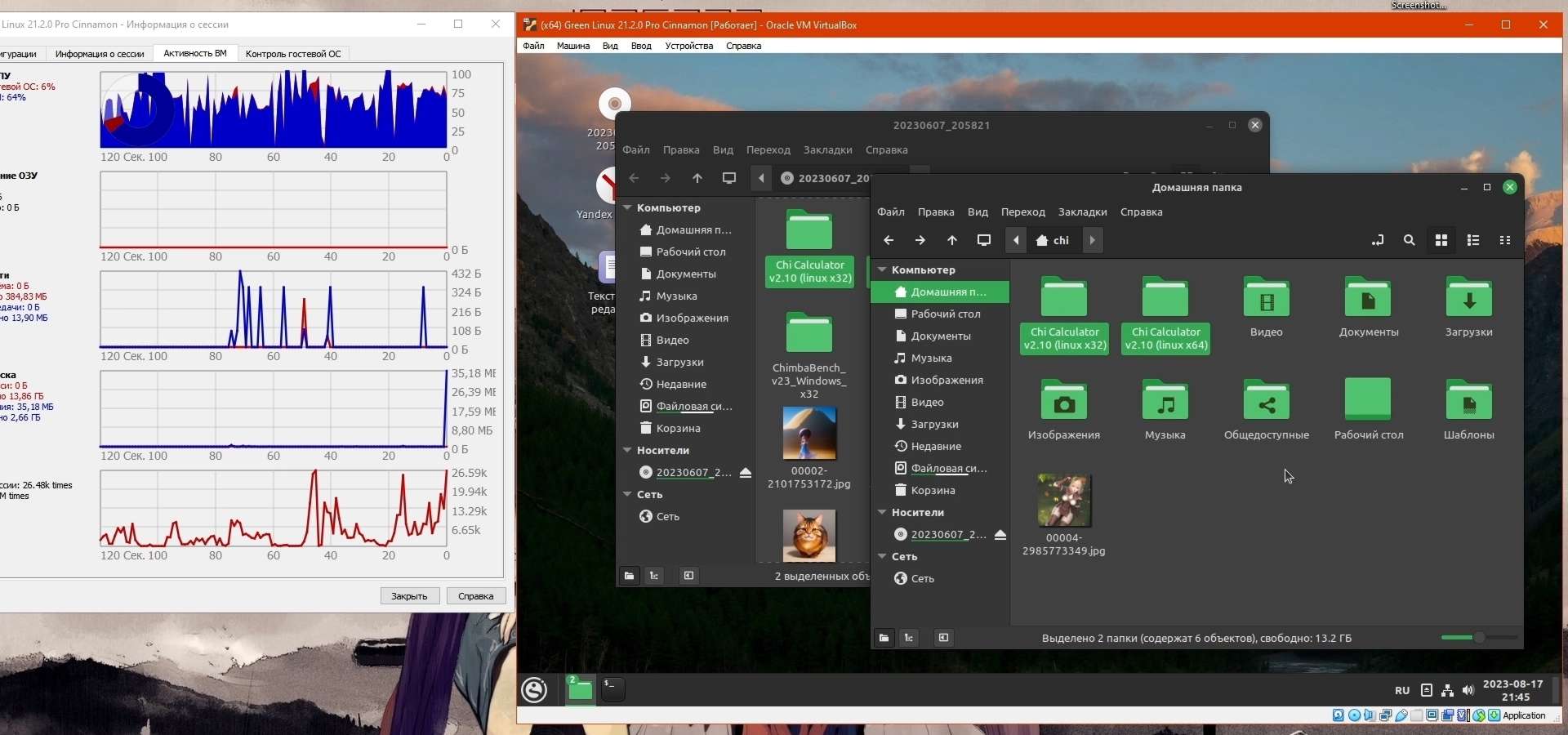The height and width of the screenshot is (735, 1568).
Task: Select the Шаблоны folder icon
Action: pyautogui.click(x=1469, y=399)
